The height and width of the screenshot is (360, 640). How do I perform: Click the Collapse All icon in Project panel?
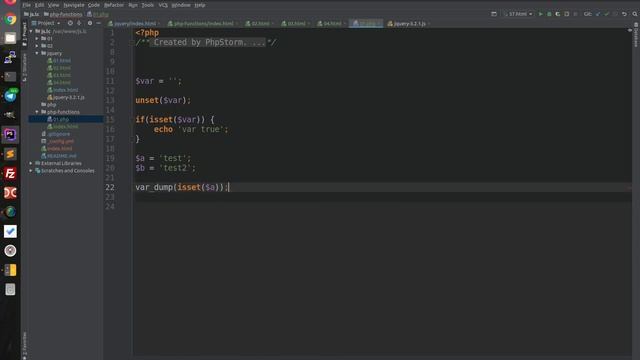pyautogui.click(x=79, y=23)
